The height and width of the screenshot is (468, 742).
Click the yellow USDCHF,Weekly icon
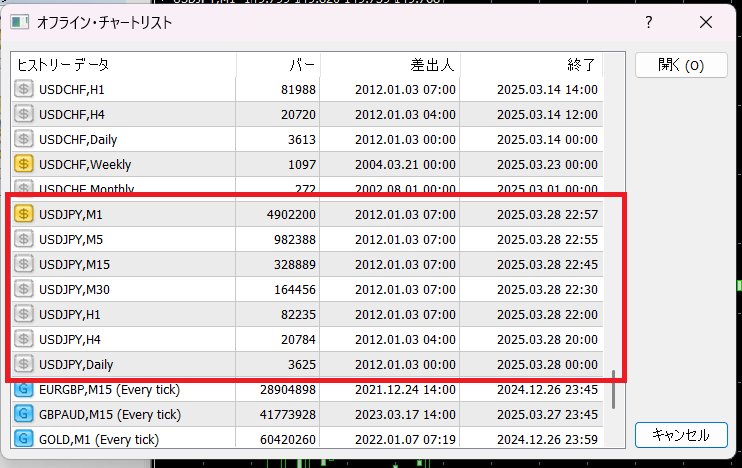point(23,164)
